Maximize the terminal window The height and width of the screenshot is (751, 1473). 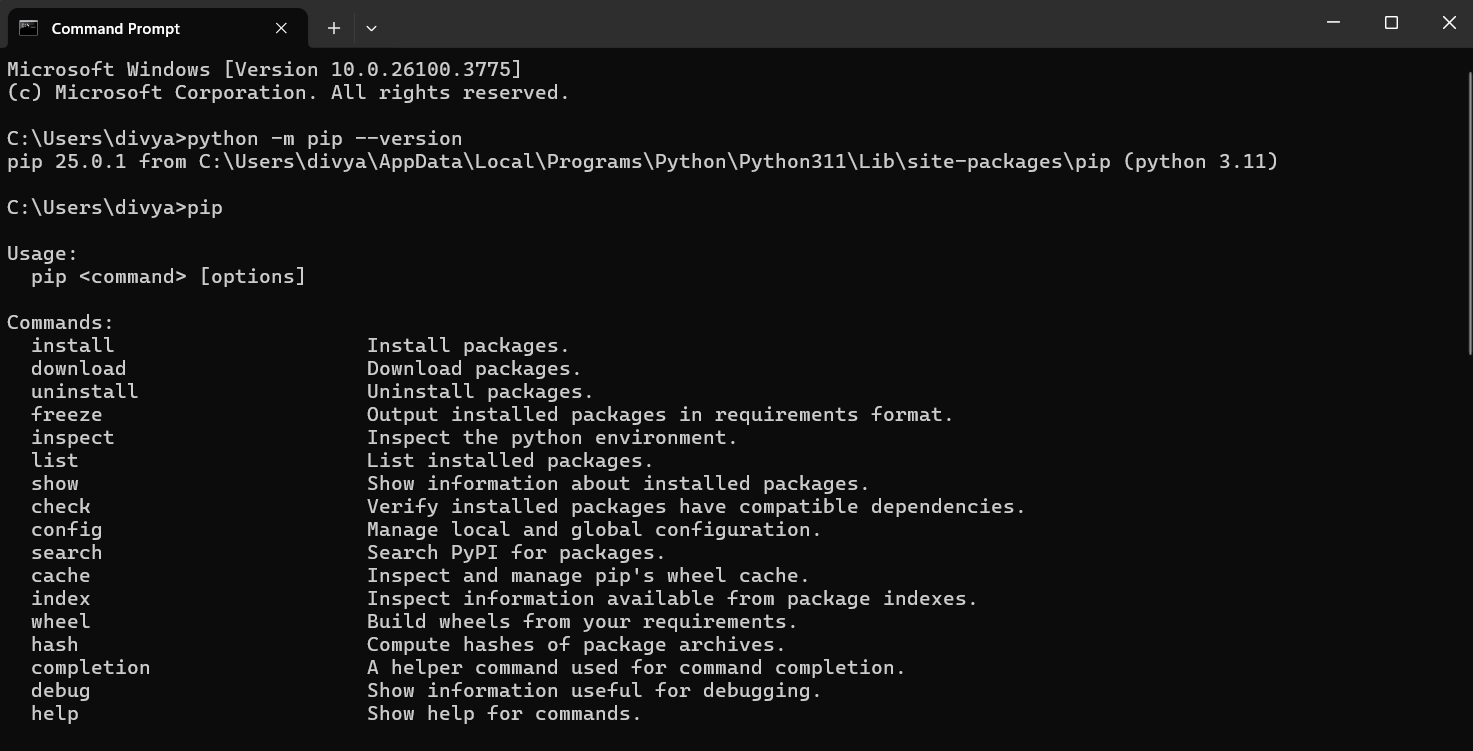pyautogui.click(x=1391, y=23)
